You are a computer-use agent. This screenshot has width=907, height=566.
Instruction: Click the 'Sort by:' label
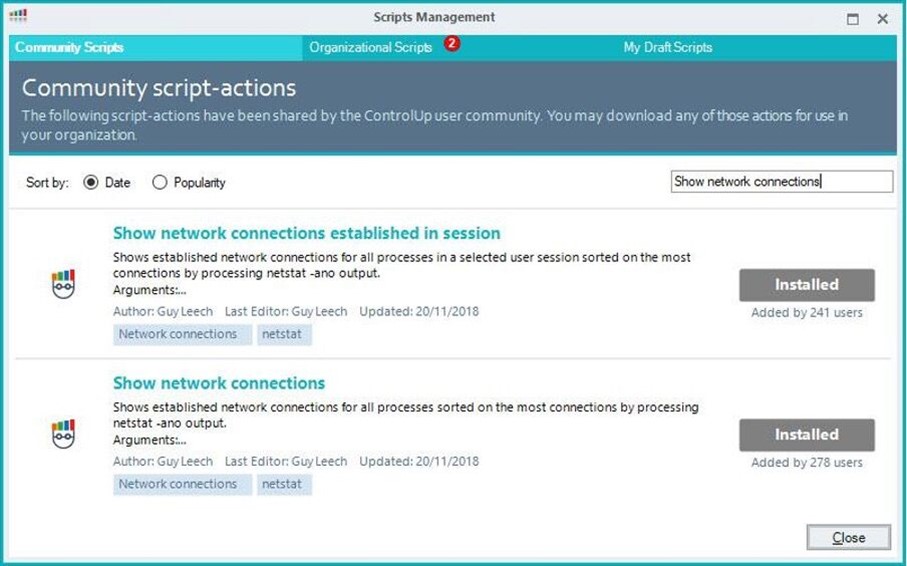click(x=47, y=183)
